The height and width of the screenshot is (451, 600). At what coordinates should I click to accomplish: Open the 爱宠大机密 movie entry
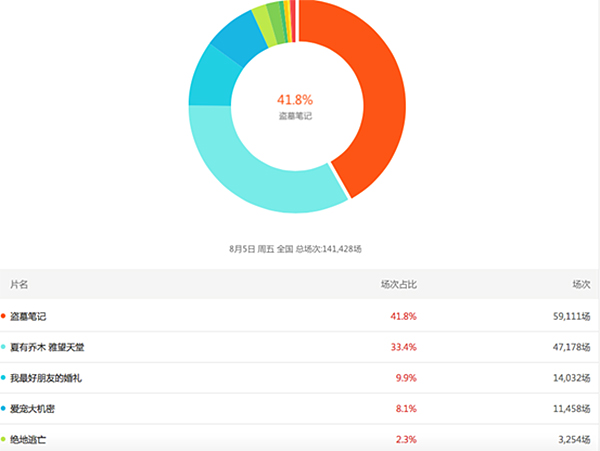coord(34,408)
